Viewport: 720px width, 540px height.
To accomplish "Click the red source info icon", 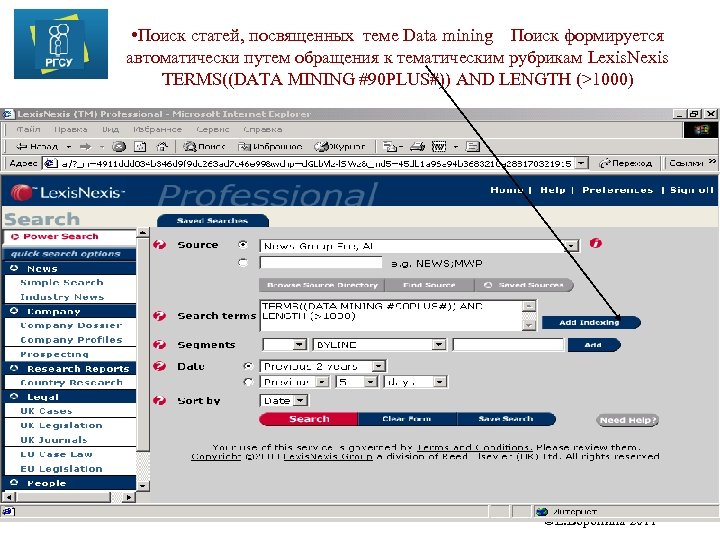I will point(596,243).
